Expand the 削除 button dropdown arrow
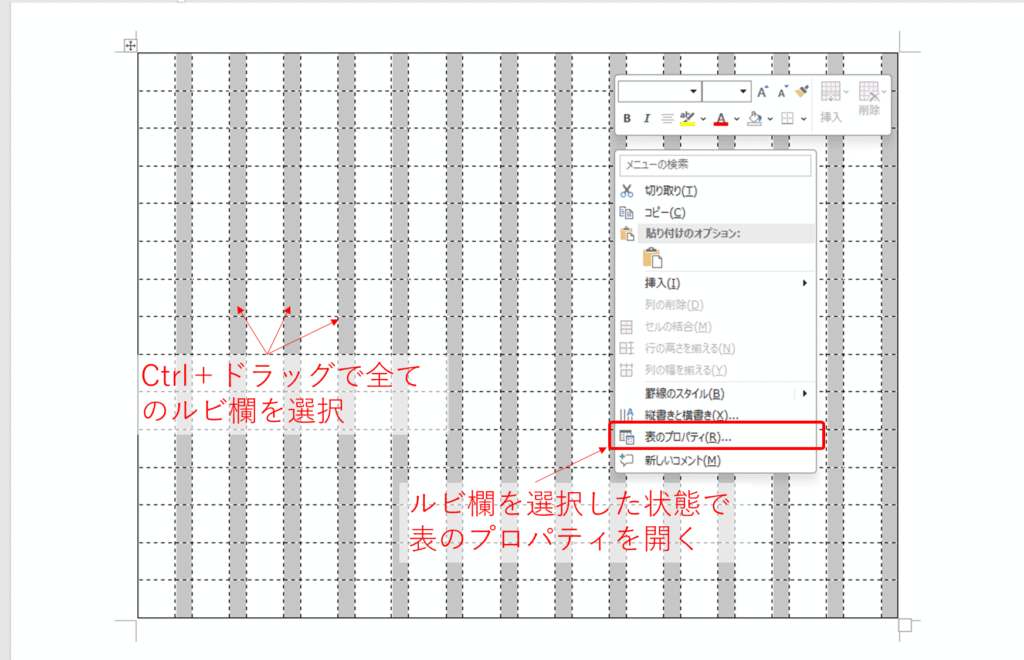 [x=884, y=92]
